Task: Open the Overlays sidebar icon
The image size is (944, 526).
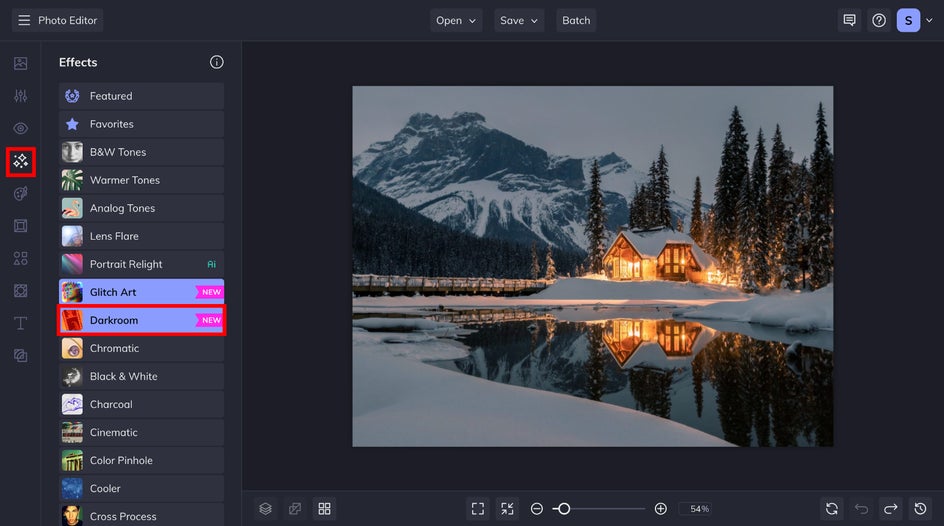Action: [x=20, y=291]
